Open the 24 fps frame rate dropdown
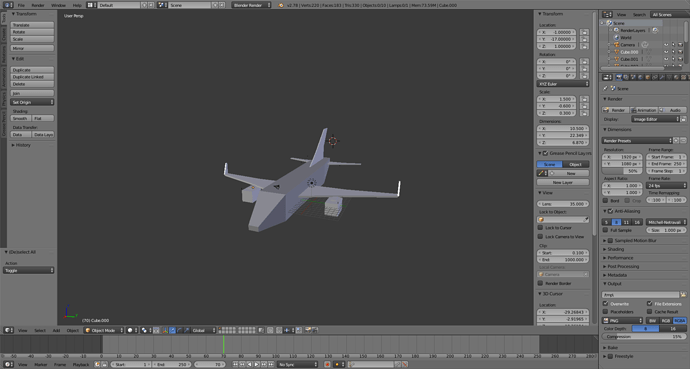 click(x=666, y=186)
